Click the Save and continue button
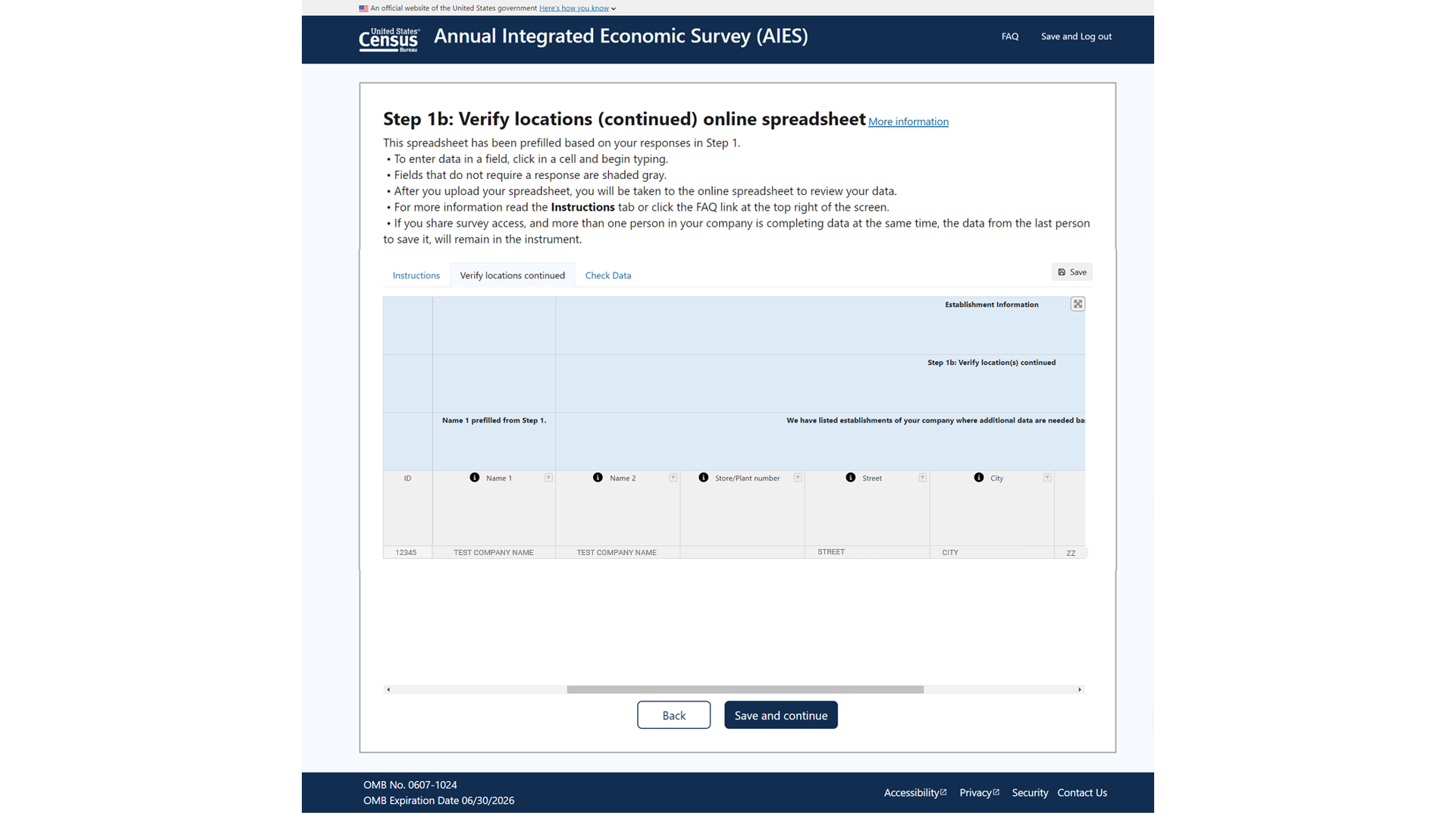 tap(780, 715)
